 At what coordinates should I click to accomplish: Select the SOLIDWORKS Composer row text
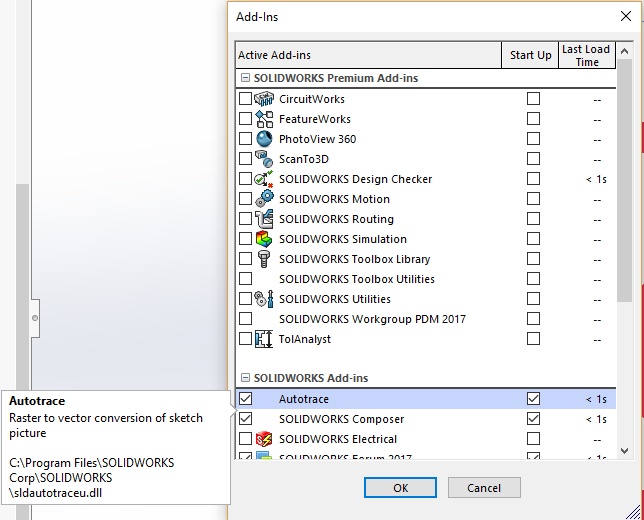point(341,419)
